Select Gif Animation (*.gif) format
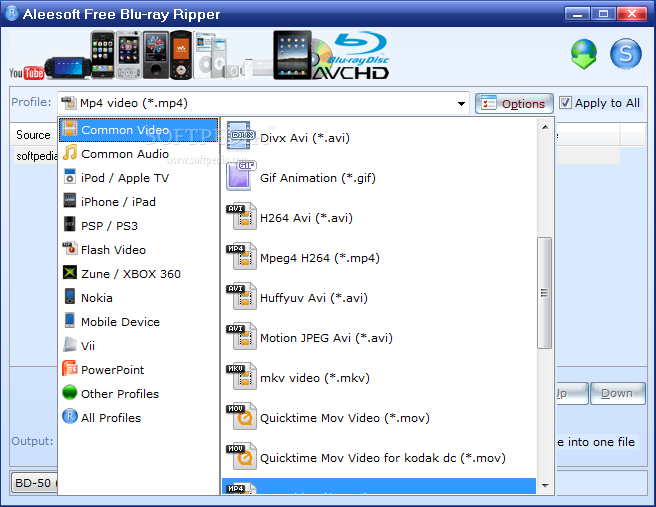Image resolution: width=656 pixels, height=507 pixels. pos(379,178)
